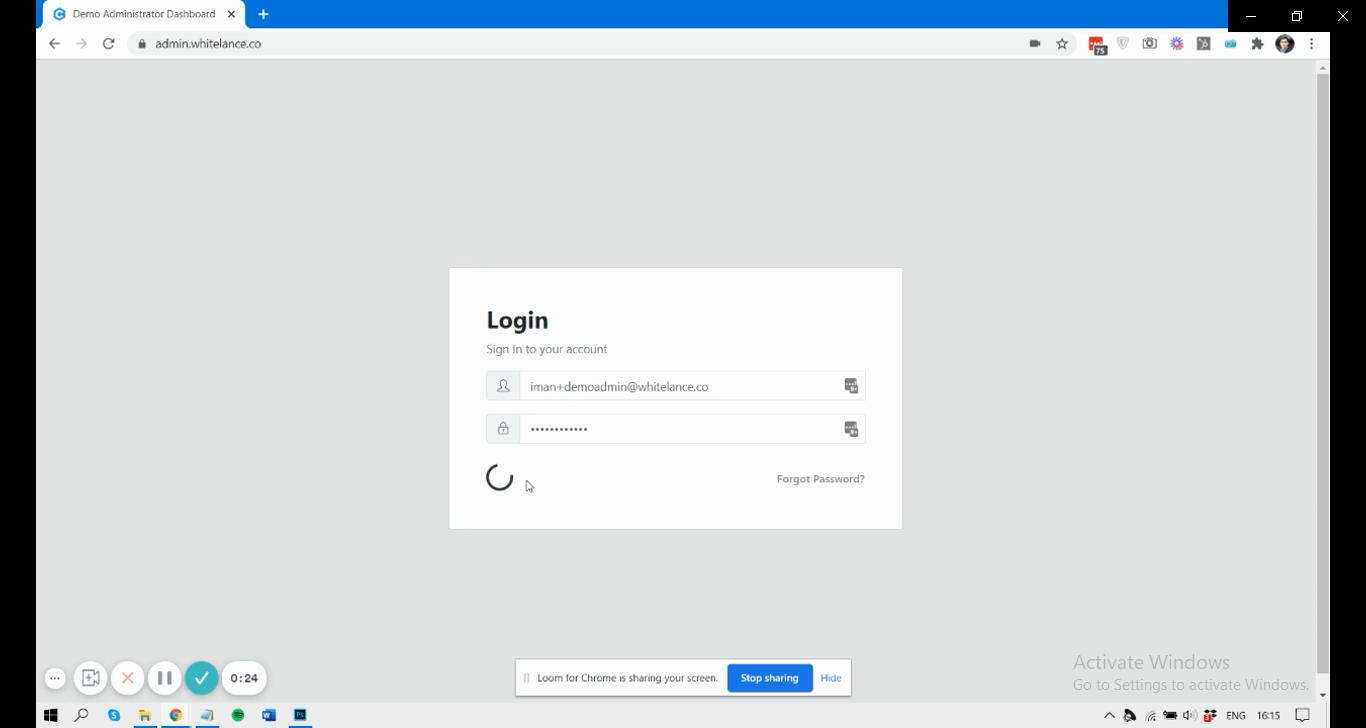Switch the ENG input language
The image size is (1366, 728).
coord(1236,715)
